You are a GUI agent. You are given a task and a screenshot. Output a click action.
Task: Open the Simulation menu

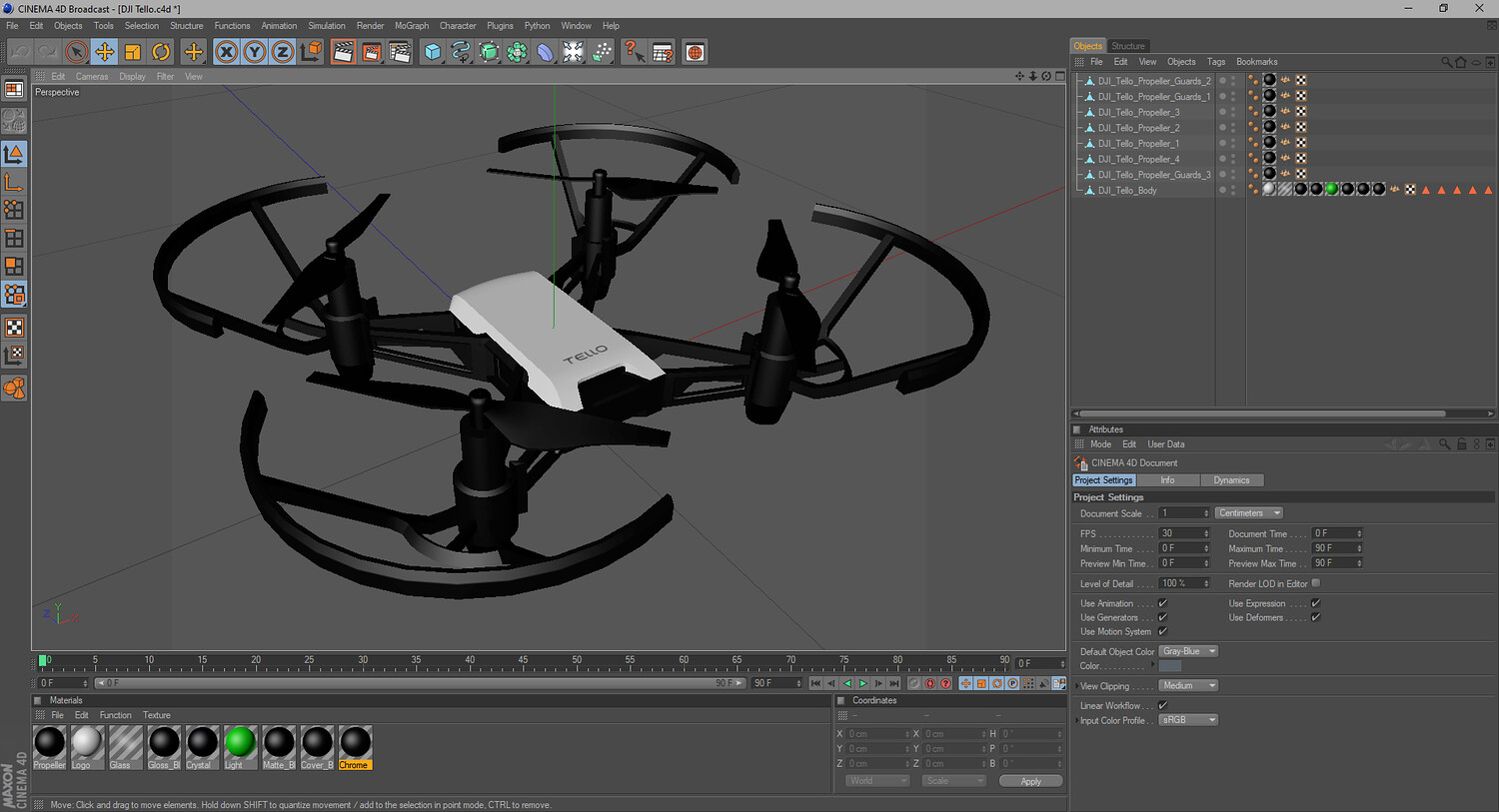(x=327, y=26)
